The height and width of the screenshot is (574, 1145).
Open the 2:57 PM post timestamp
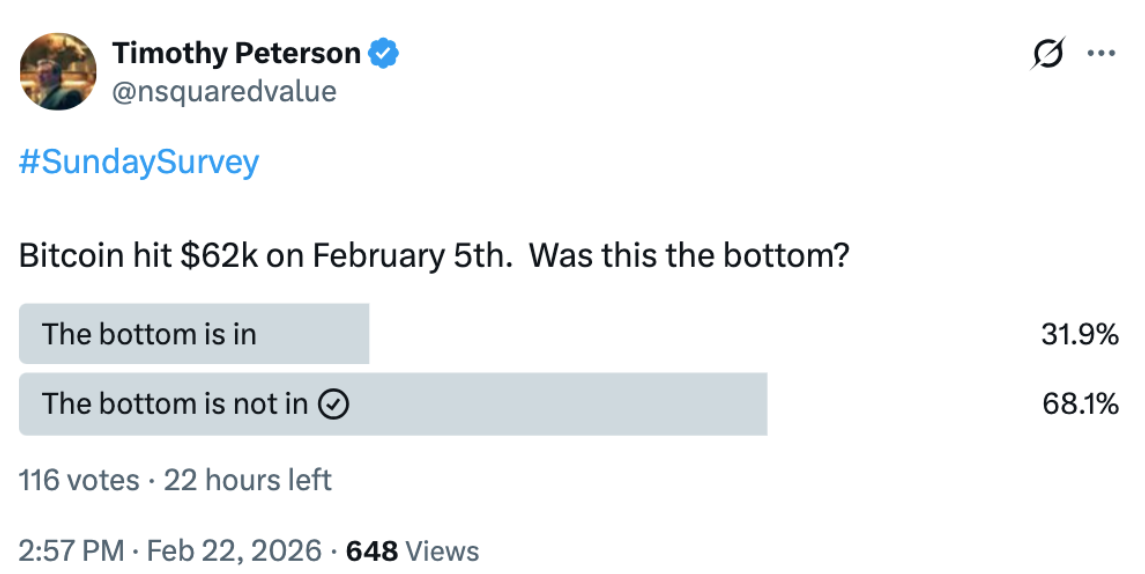pyautogui.click(x=72, y=550)
